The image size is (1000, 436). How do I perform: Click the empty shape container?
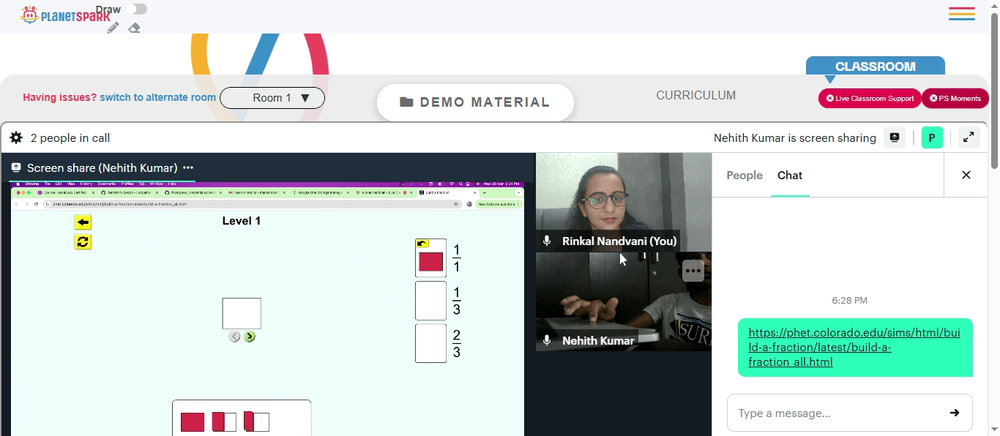[x=242, y=313]
